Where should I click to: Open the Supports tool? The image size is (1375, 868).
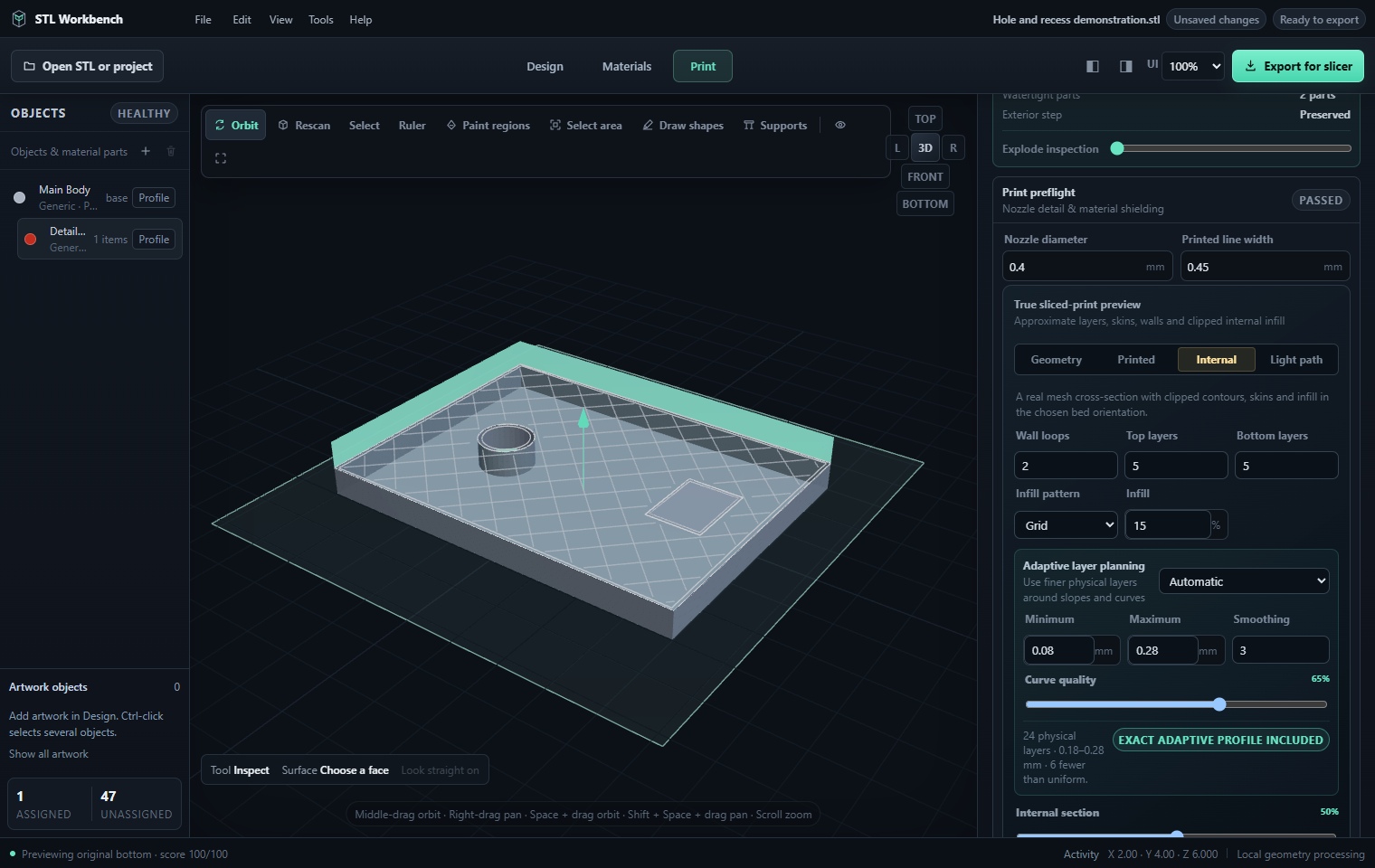[775, 125]
